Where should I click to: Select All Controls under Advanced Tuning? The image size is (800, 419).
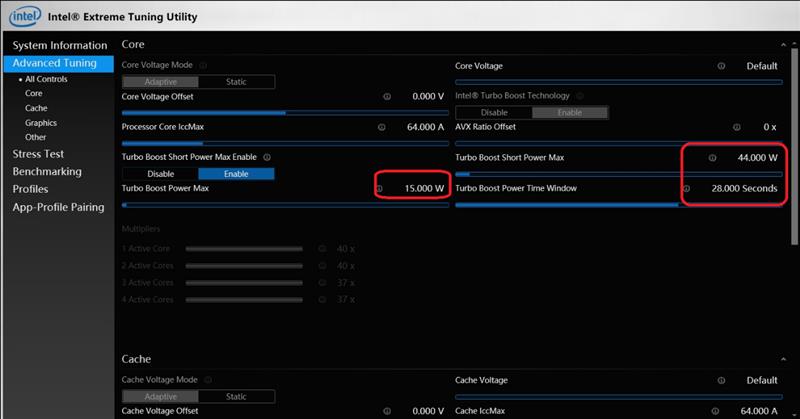(x=46, y=79)
